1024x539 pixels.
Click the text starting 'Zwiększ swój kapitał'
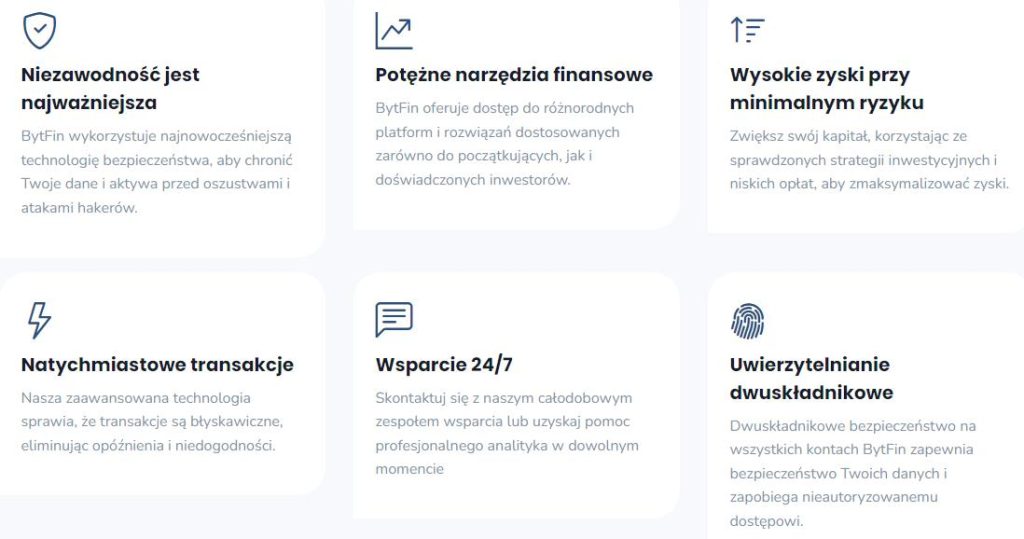(869, 160)
